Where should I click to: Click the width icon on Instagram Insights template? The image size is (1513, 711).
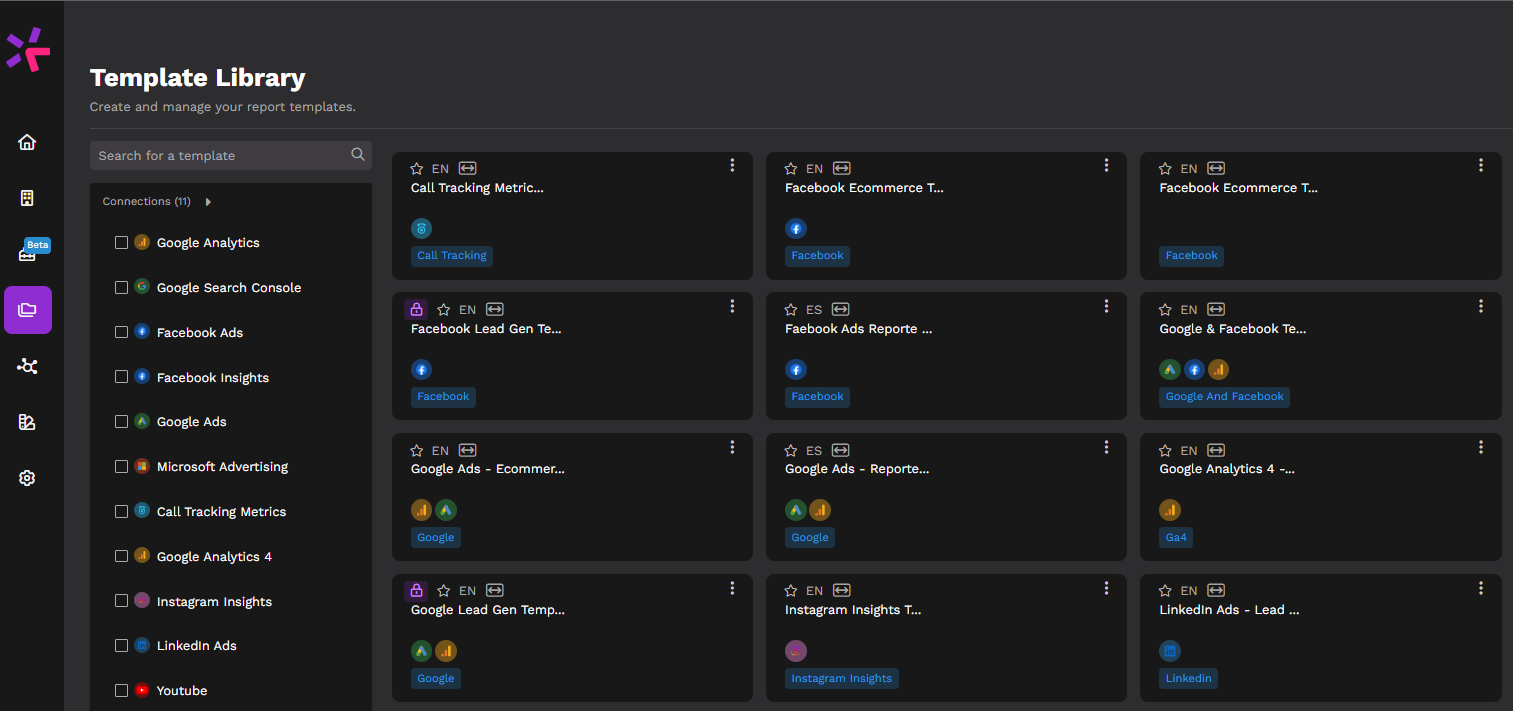[x=842, y=591]
